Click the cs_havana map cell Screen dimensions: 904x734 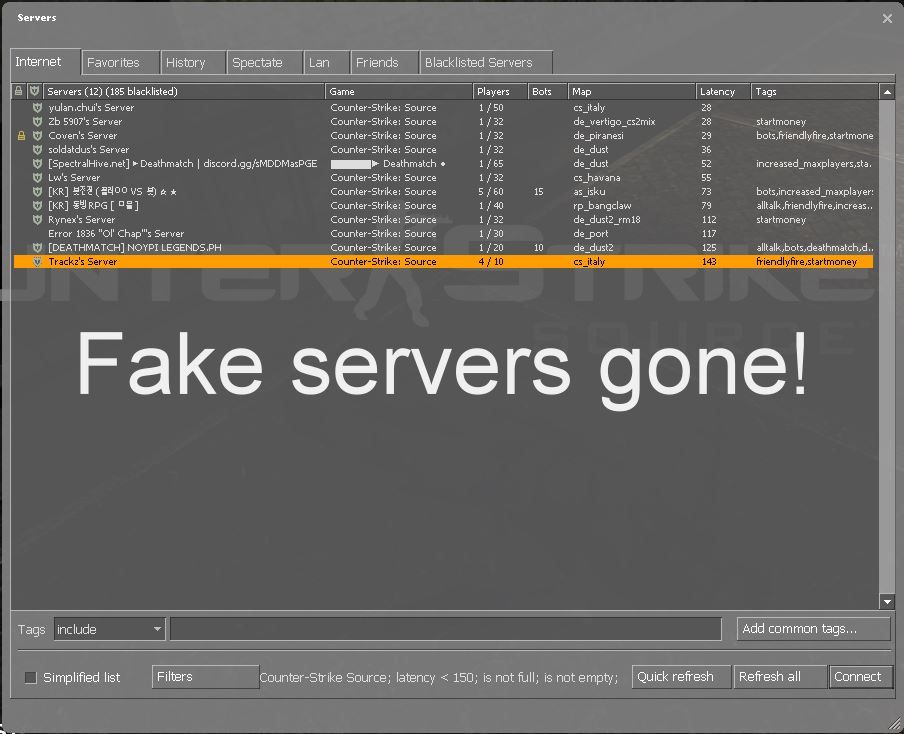tap(597, 178)
